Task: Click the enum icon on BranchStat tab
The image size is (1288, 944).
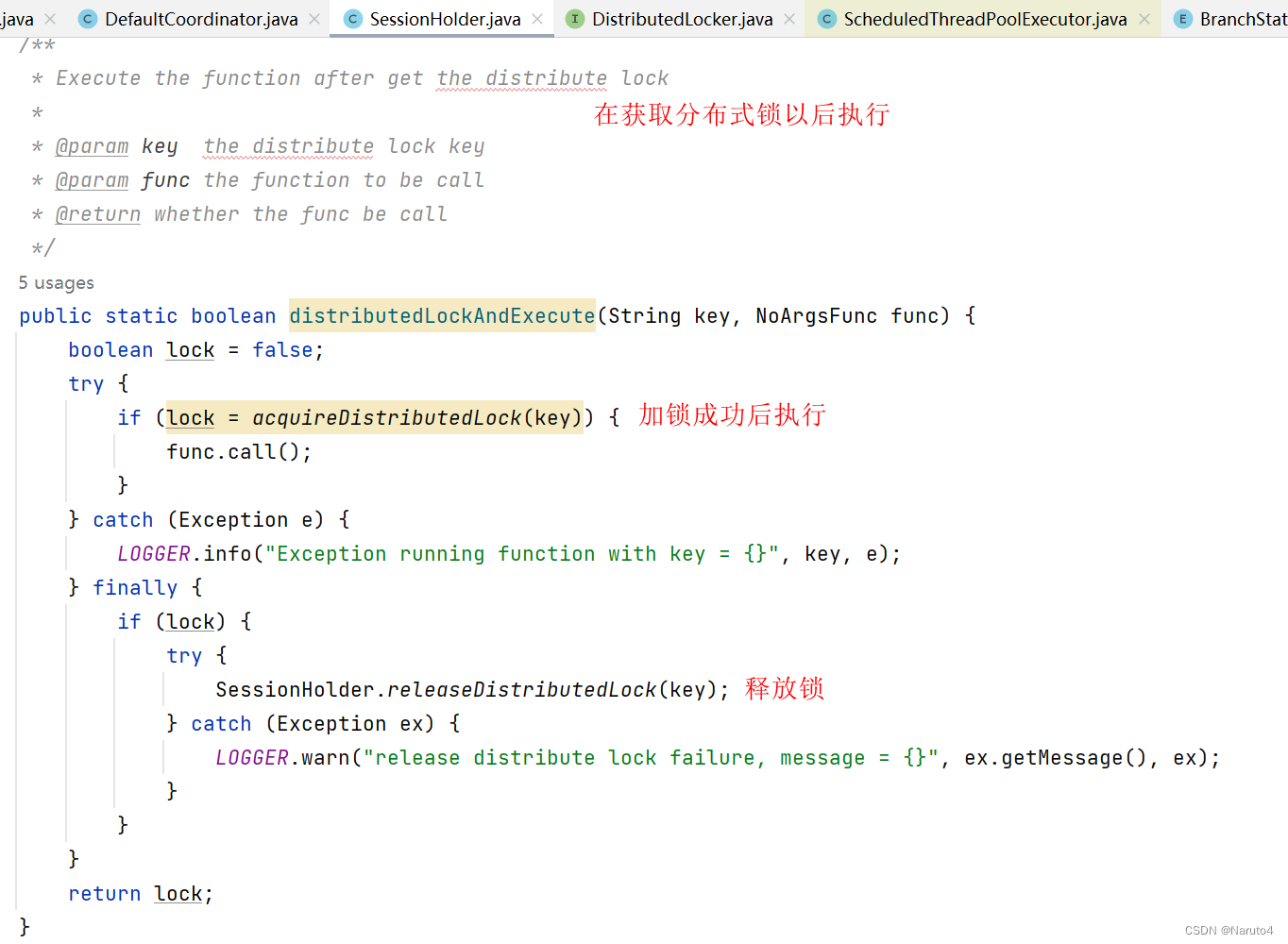Action: pos(1182,19)
